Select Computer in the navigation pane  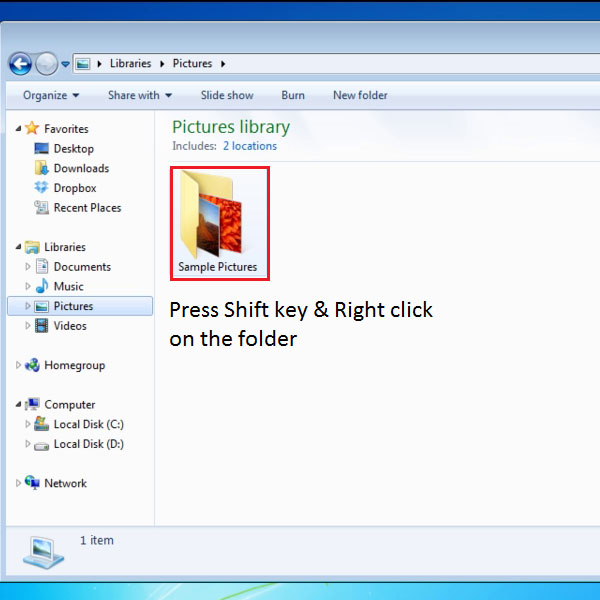[70, 405]
